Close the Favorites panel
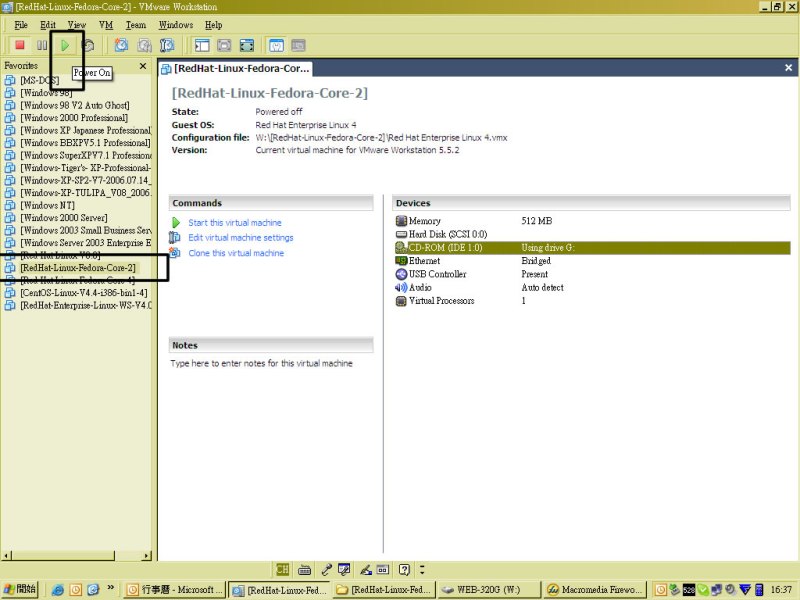 (x=143, y=66)
